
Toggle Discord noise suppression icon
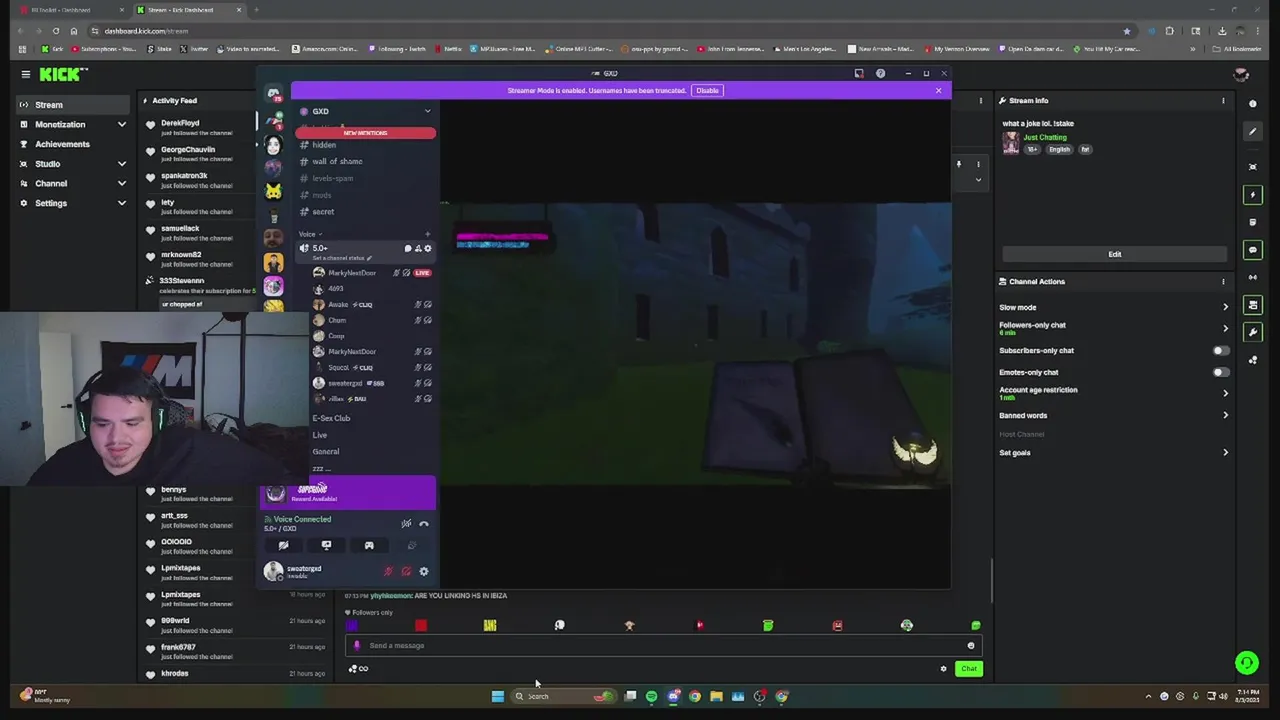pyautogui.click(x=406, y=524)
